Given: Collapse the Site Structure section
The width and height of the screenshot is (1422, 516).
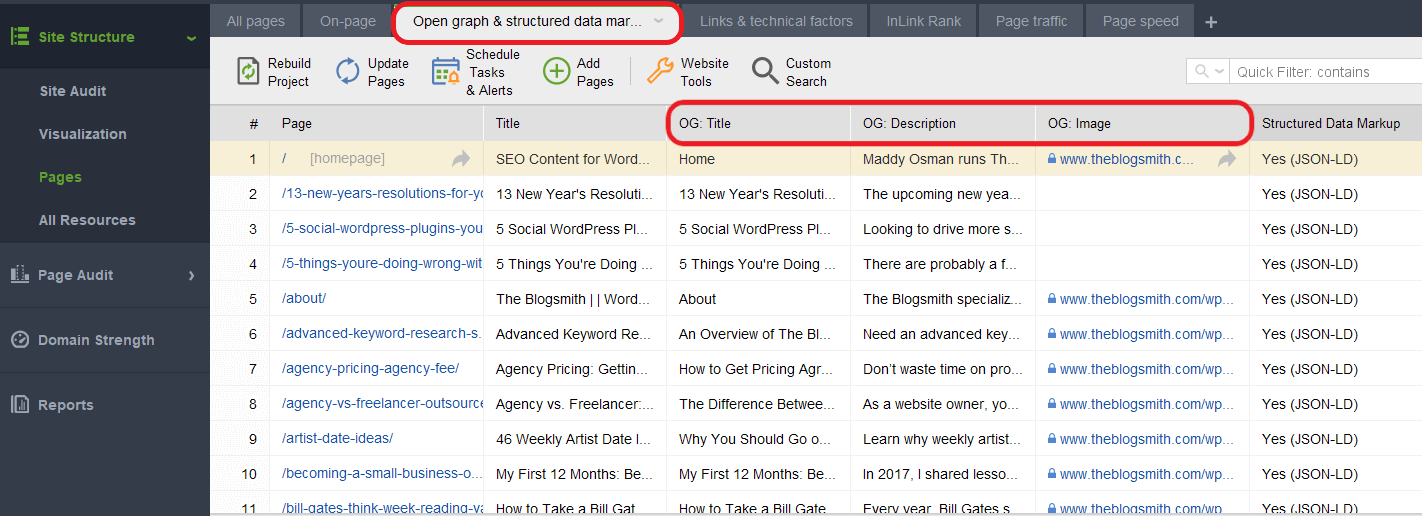Looking at the screenshot, I should pyautogui.click(x=191, y=38).
